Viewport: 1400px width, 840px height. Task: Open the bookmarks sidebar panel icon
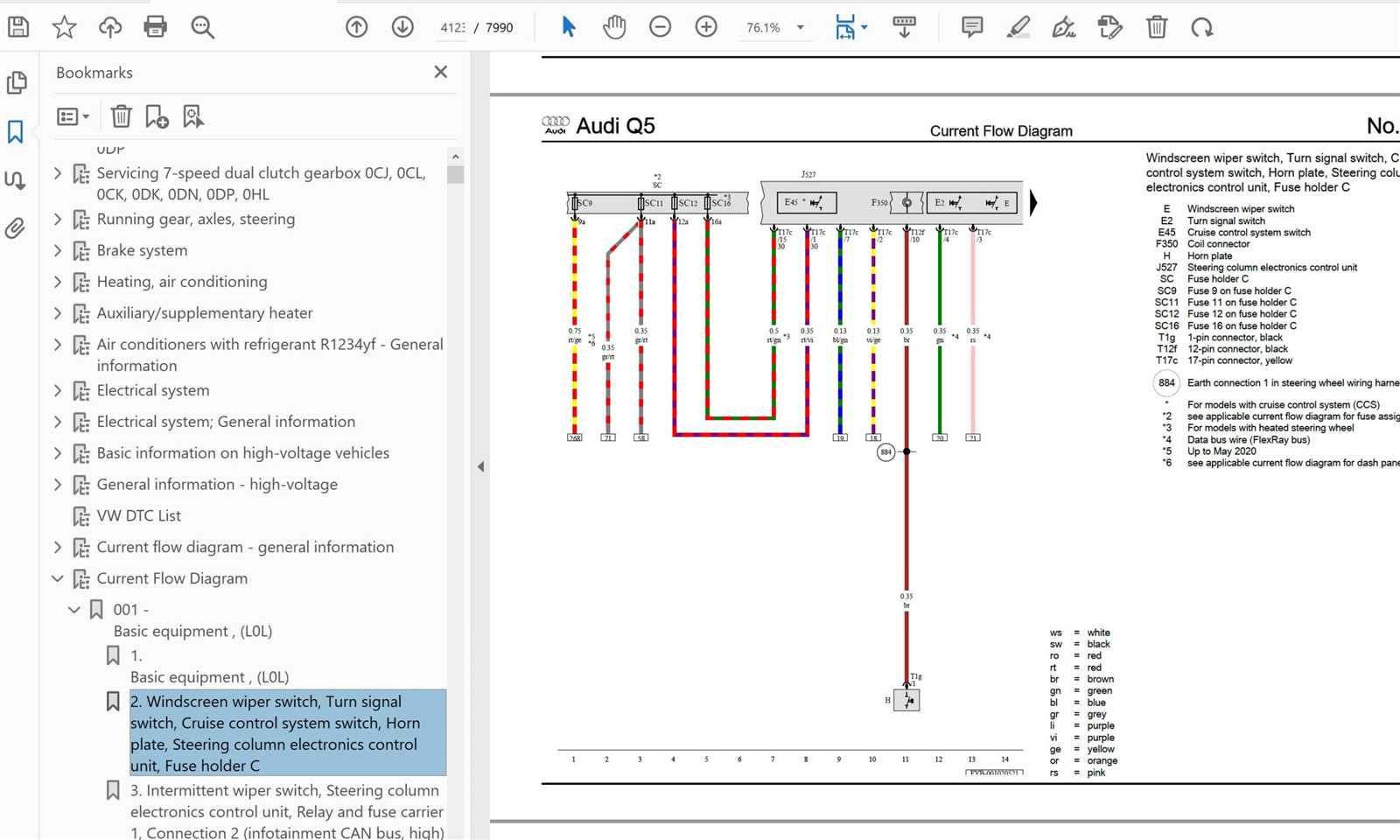[16, 131]
